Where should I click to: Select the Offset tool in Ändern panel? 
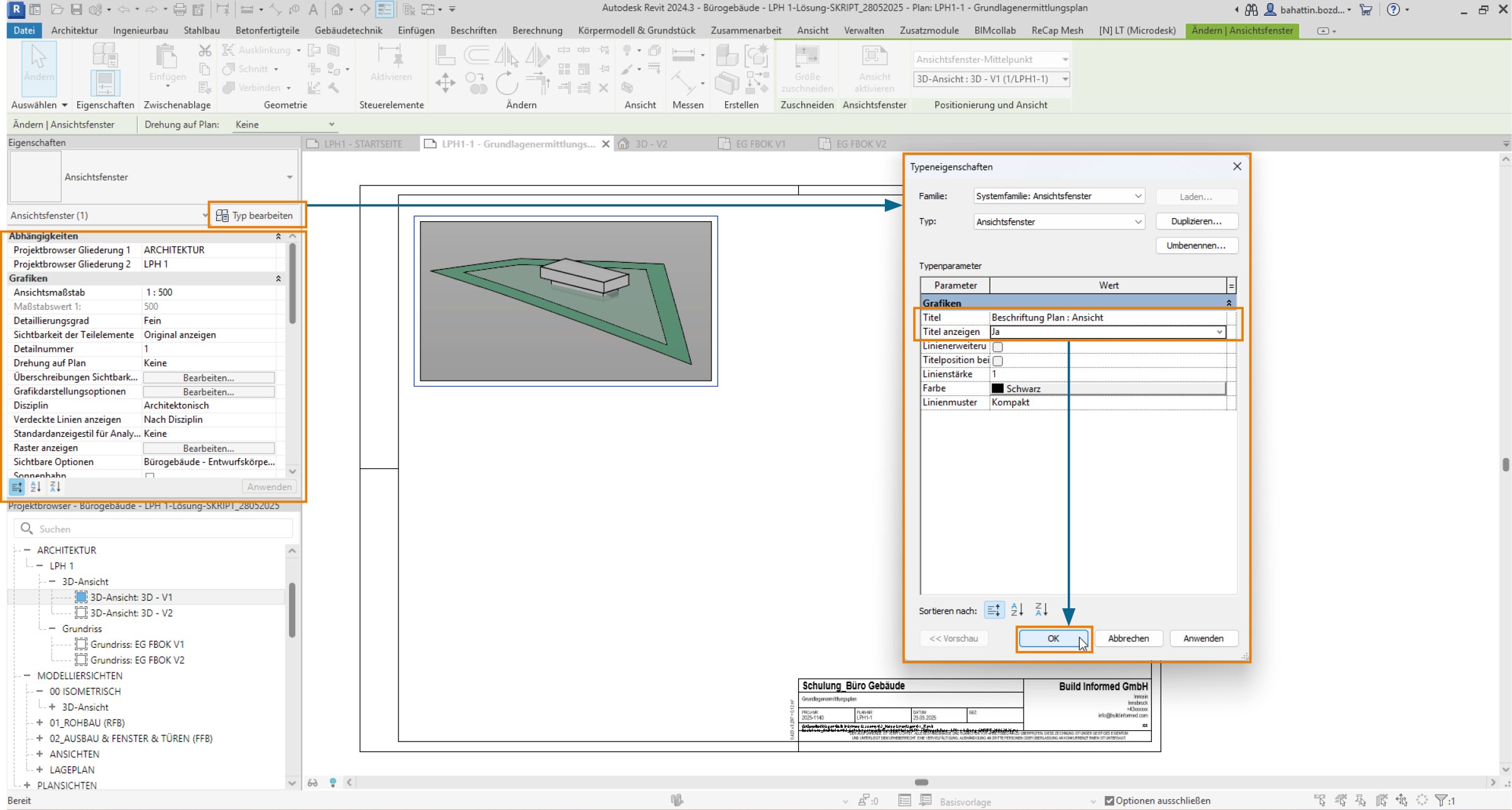coord(476,55)
